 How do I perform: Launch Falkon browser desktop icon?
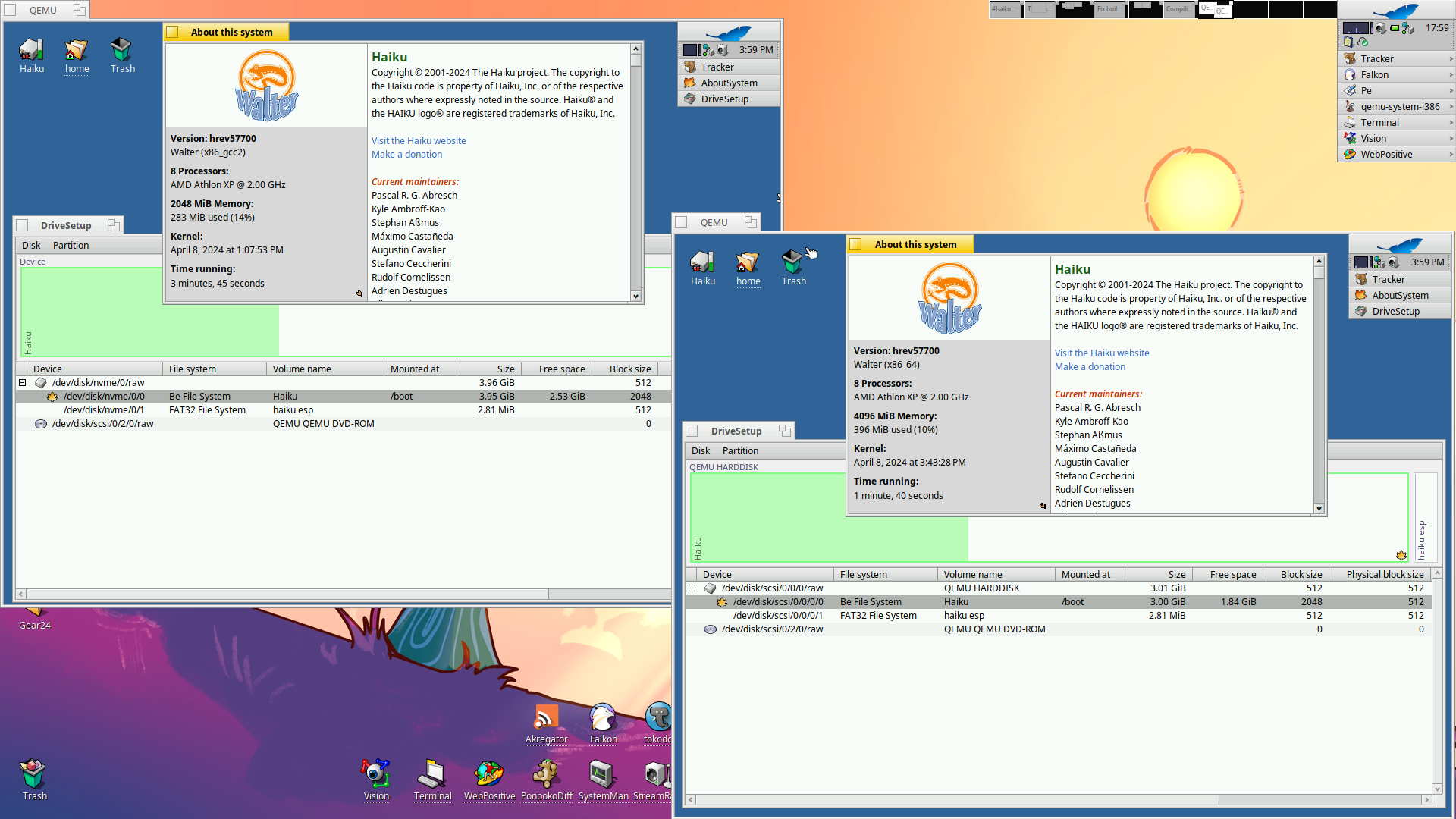click(603, 718)
